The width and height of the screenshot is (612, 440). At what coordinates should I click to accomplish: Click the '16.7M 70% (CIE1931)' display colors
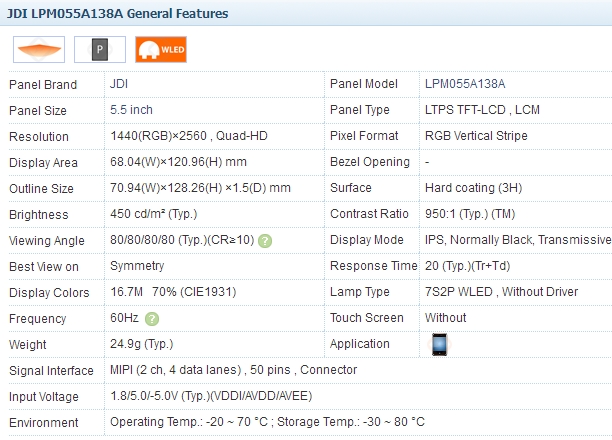click(x=173, y=292)
